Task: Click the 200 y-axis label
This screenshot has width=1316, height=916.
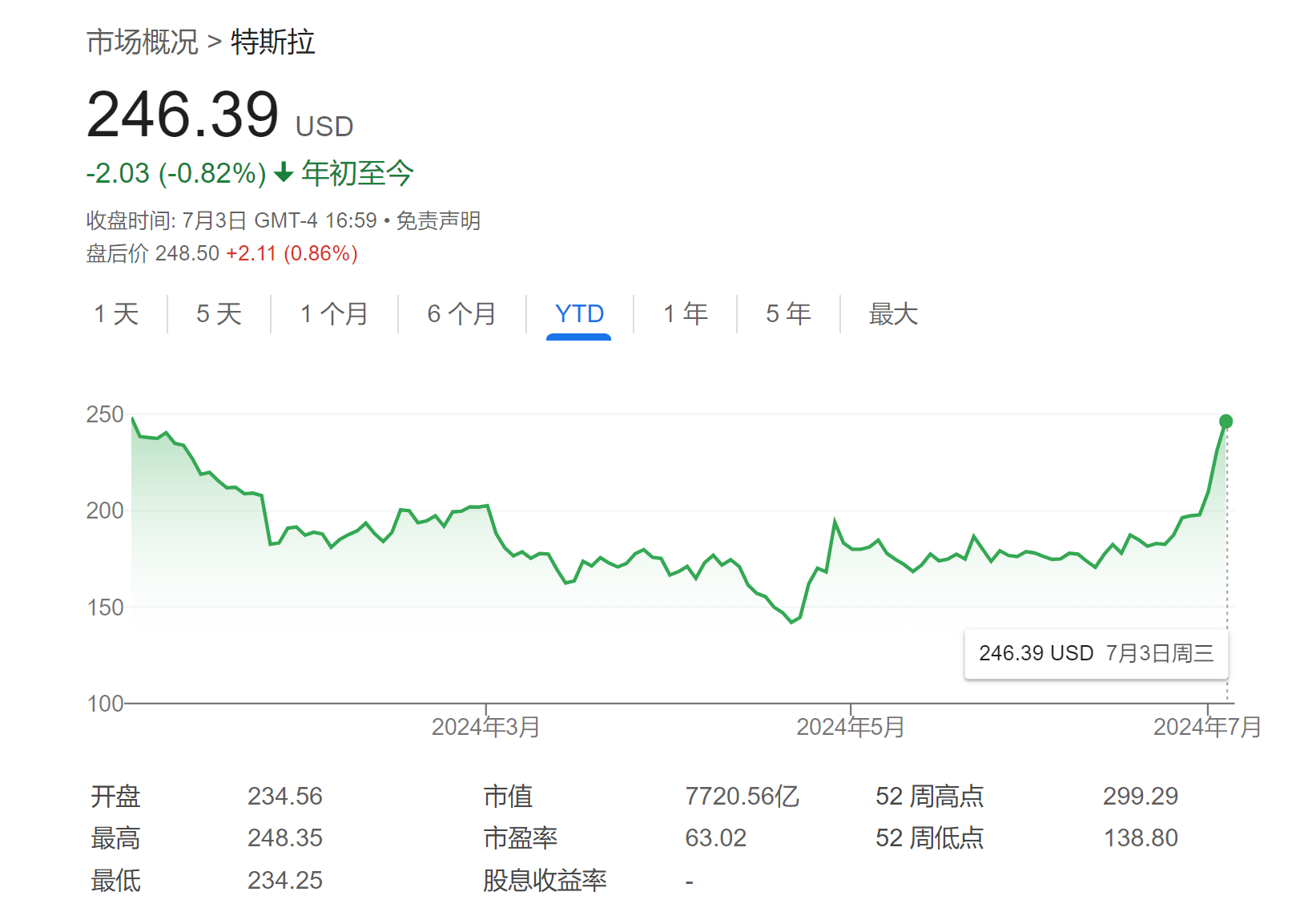Action: (x=105, y=510)
